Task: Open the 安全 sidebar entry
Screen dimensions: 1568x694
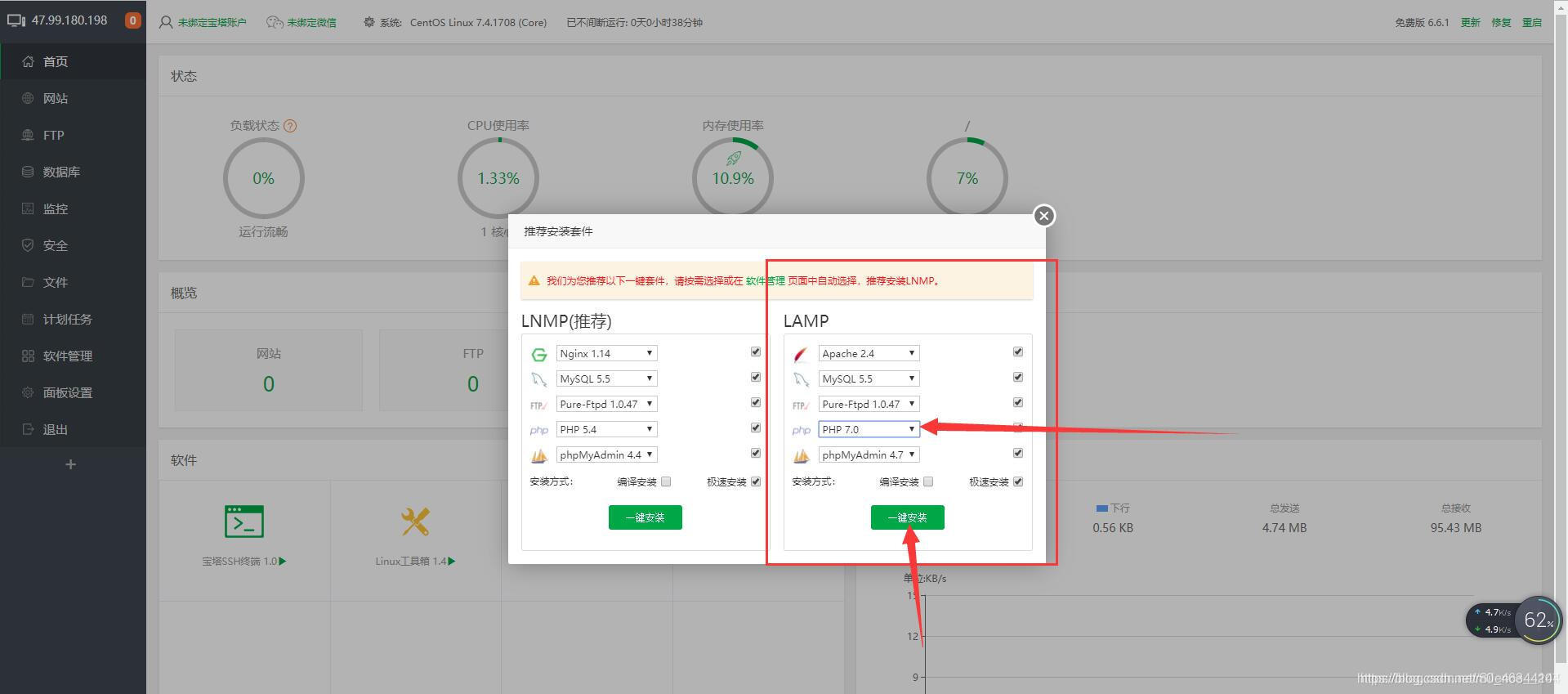Action: tap(73, 245)
